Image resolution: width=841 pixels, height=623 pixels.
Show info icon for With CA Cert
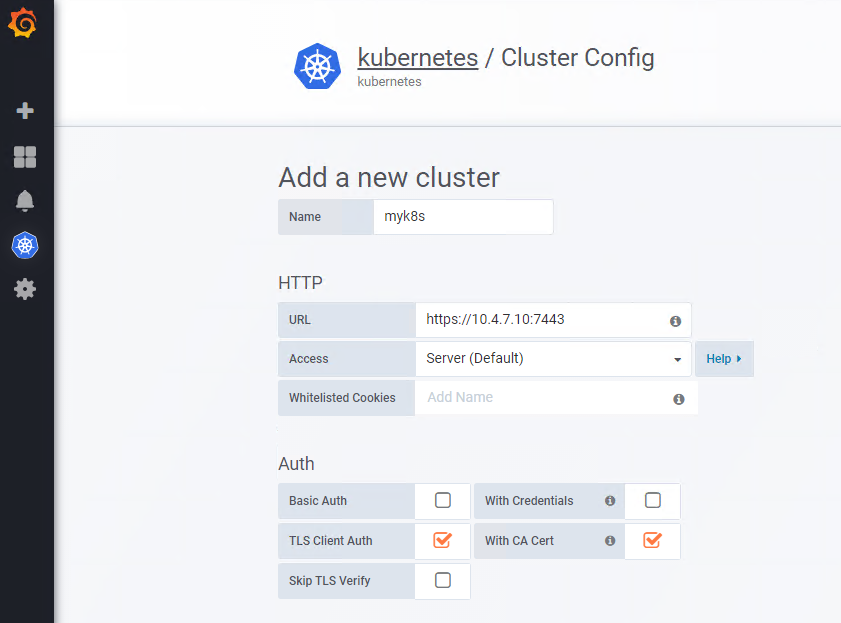click(x=610, y=540)
